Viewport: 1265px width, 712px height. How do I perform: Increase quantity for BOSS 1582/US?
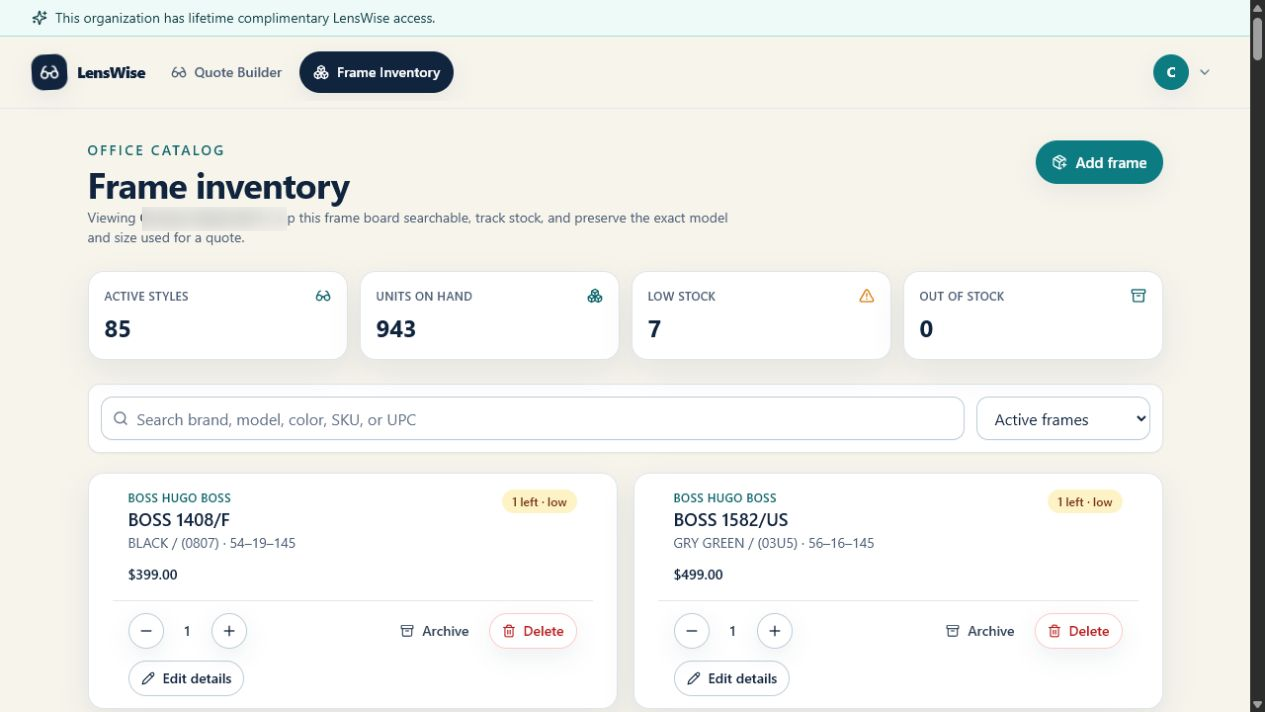click(775, 631)
